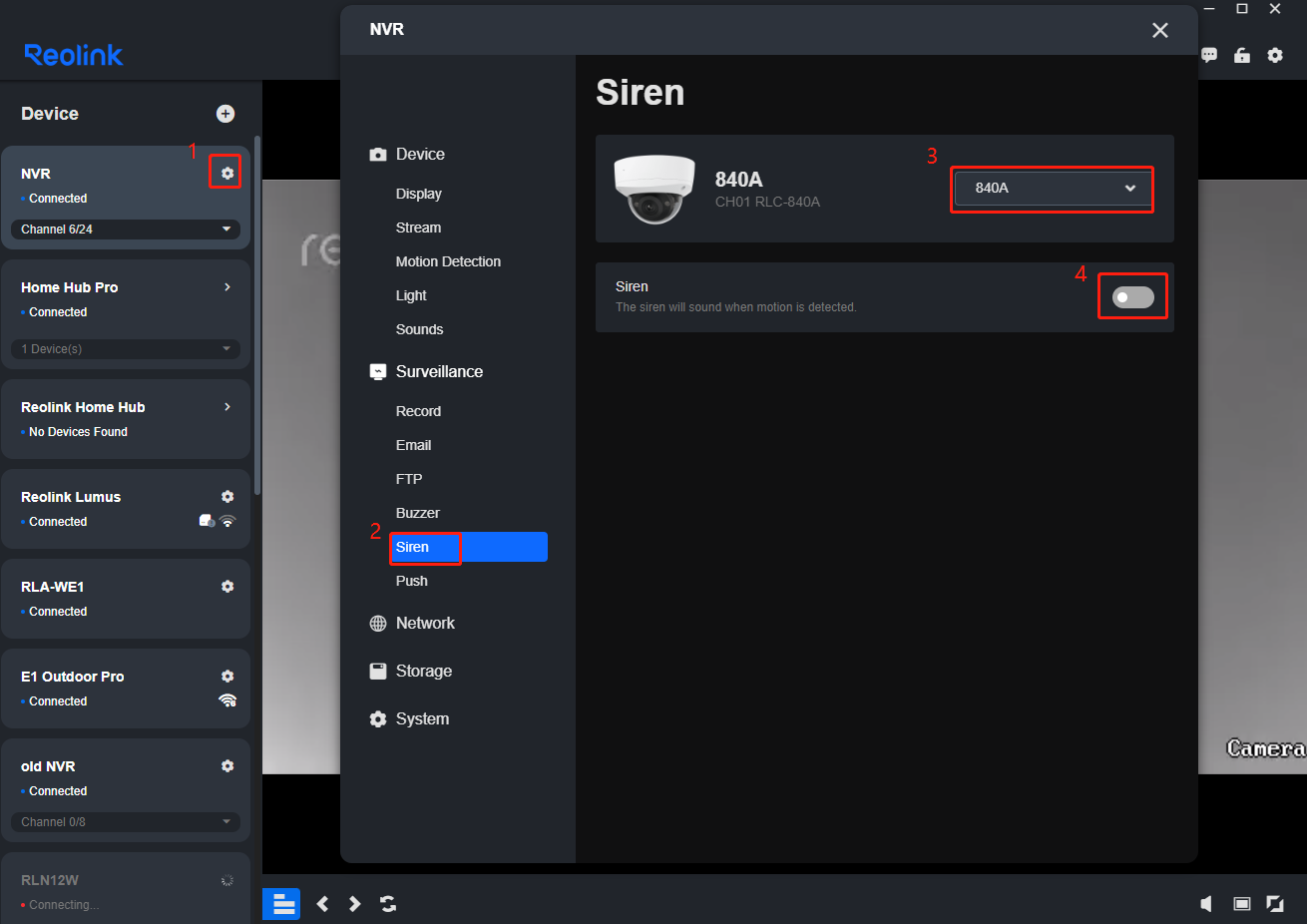Expand old NVR Channel 0/8 dropdown
This screenshot has height=924, width=1307.
(126, 822)
